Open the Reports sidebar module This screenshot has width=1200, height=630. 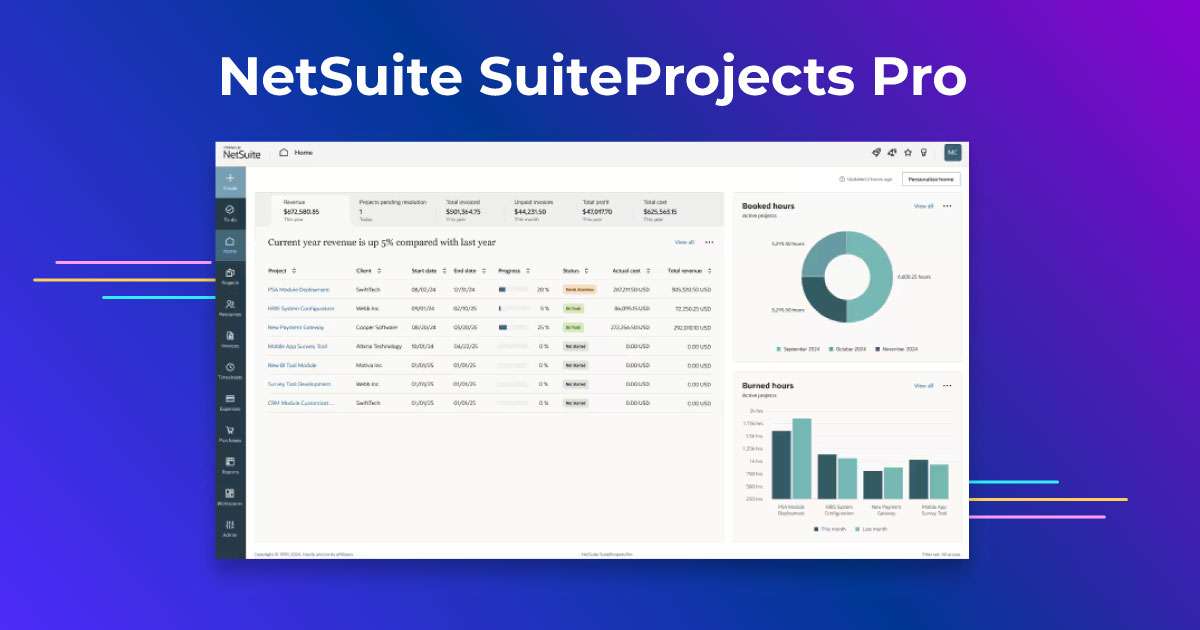click(x=230, y=465)
